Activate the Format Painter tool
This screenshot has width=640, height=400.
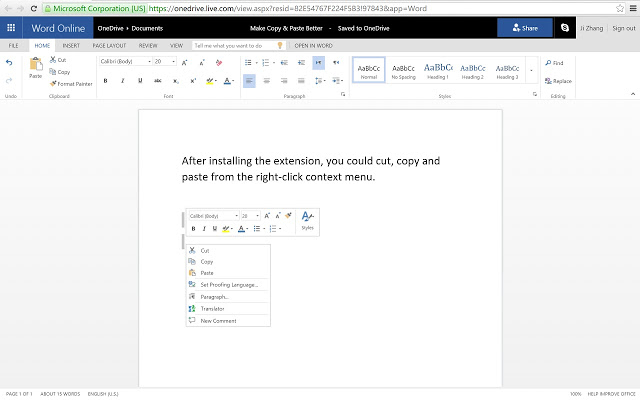click(x=71, y=84)
